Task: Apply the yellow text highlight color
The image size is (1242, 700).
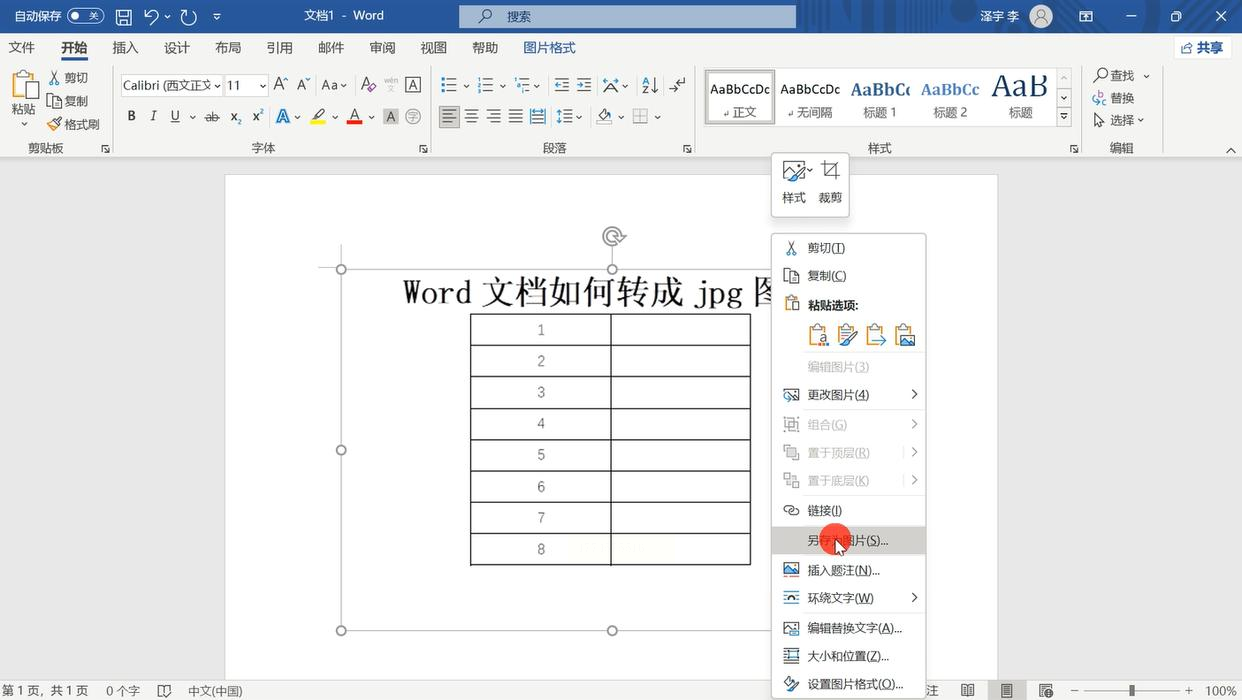Action: pyautogui.click(x=318, y=117)
